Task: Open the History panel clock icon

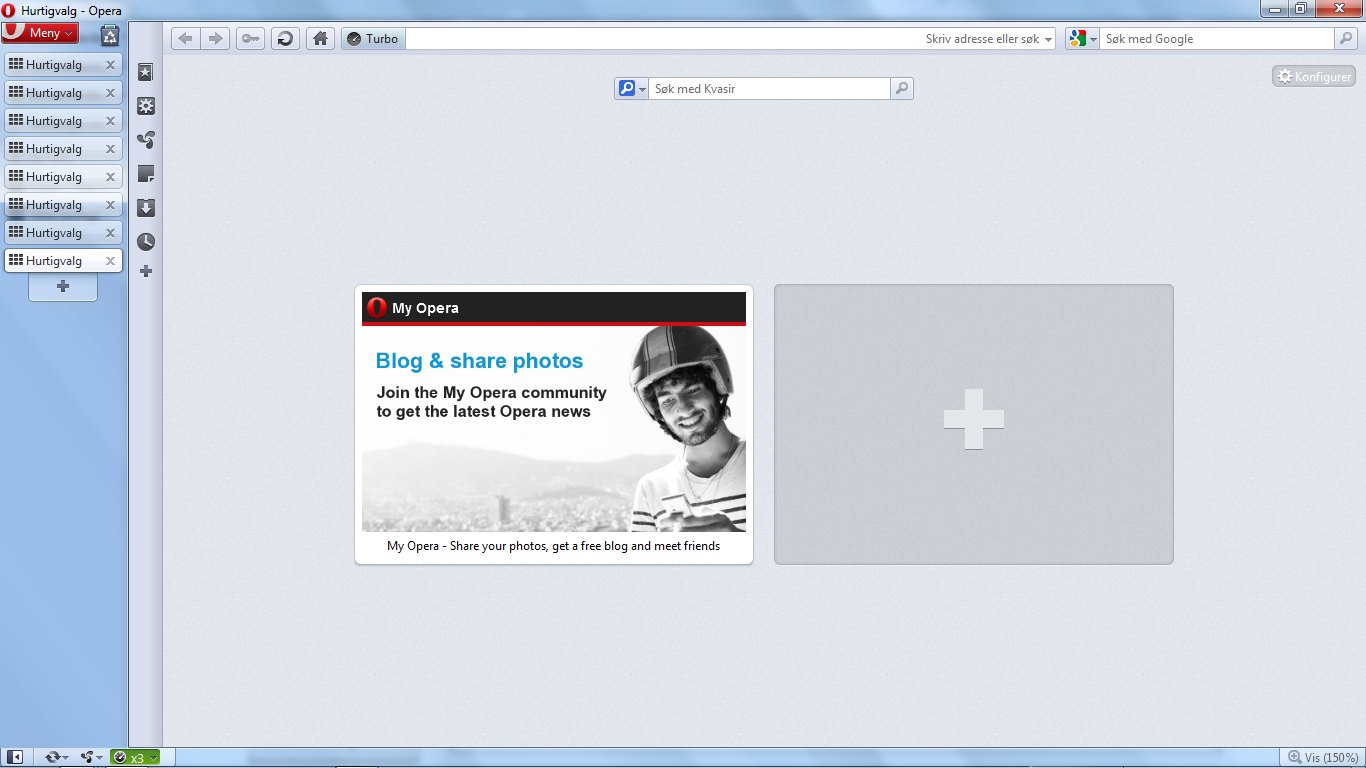Action: 146,241
